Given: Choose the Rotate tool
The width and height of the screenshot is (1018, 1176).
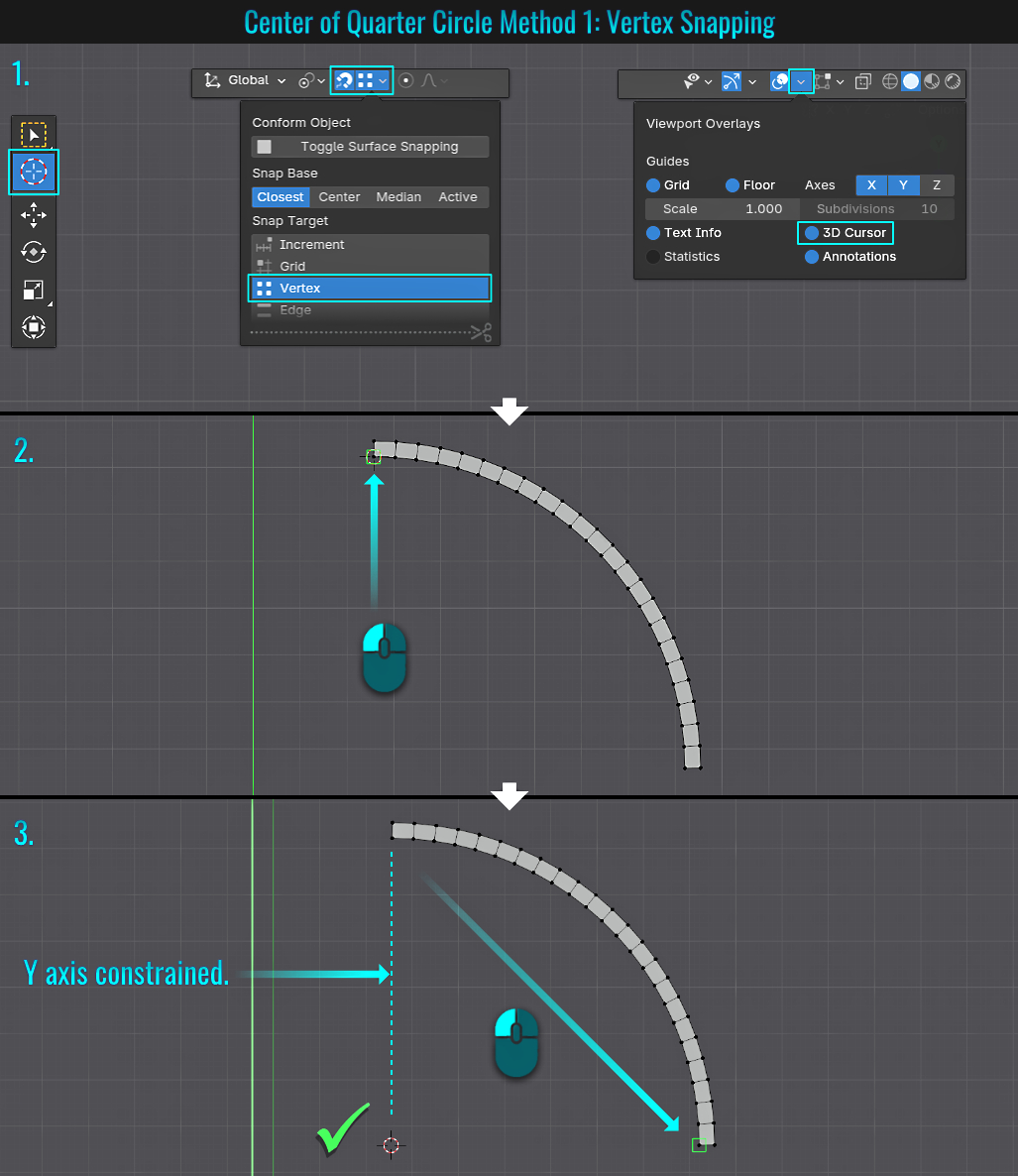Looking at the screenshot, I should [x=34, y=252].
